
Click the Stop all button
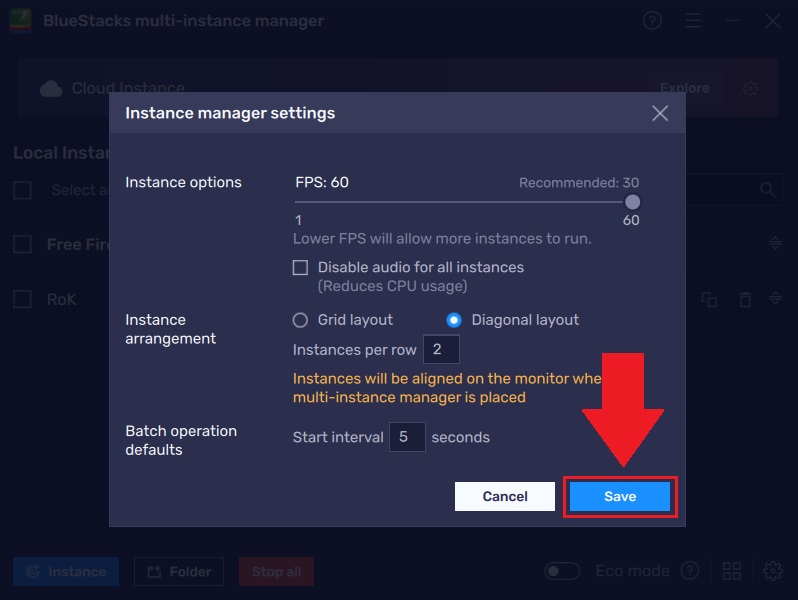pos(276,572)
